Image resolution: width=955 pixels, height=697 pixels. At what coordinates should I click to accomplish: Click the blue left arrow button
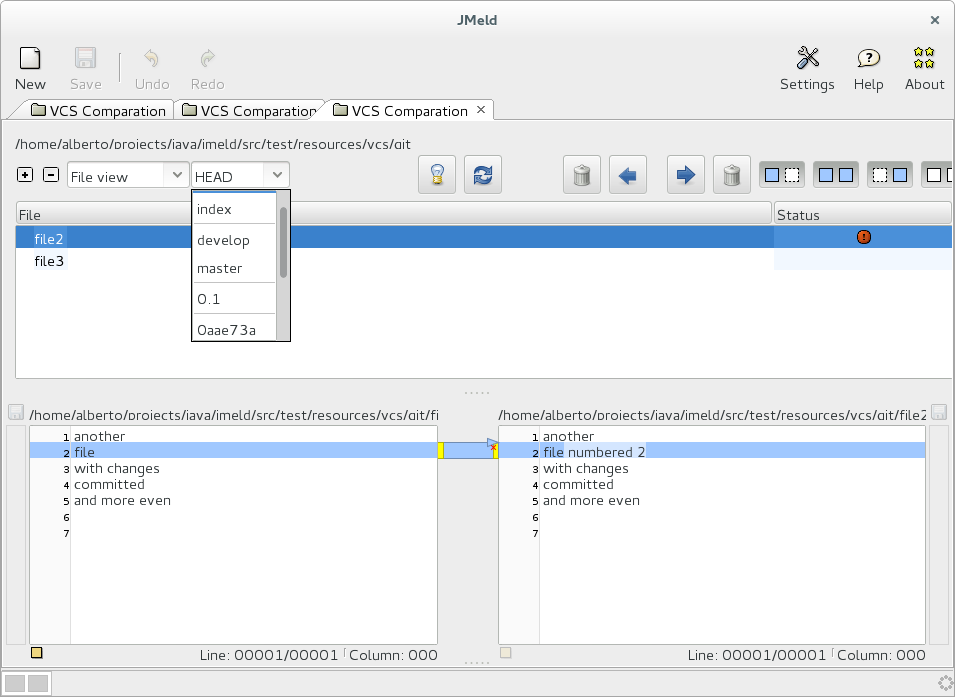628,175
